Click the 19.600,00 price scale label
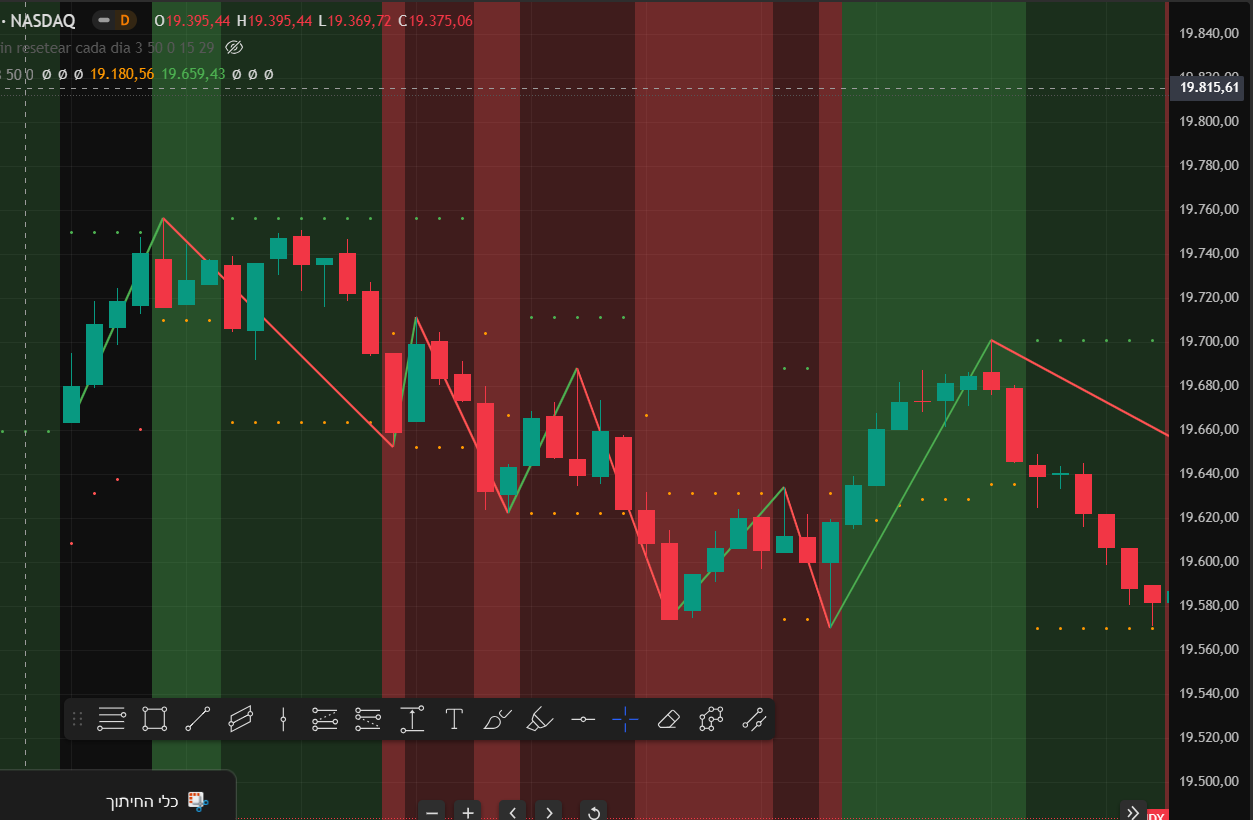 click(x=1210, y=561)
